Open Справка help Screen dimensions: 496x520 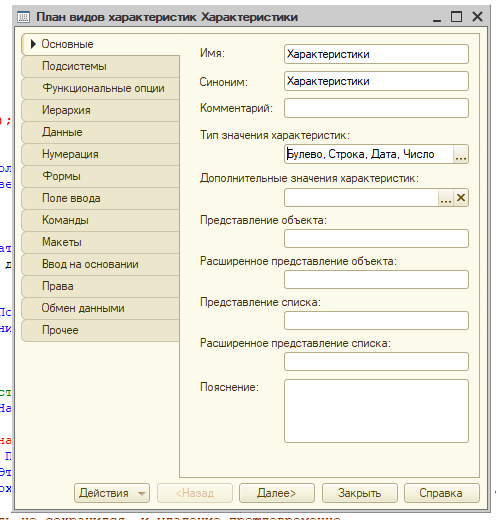(x=442, y=493)
